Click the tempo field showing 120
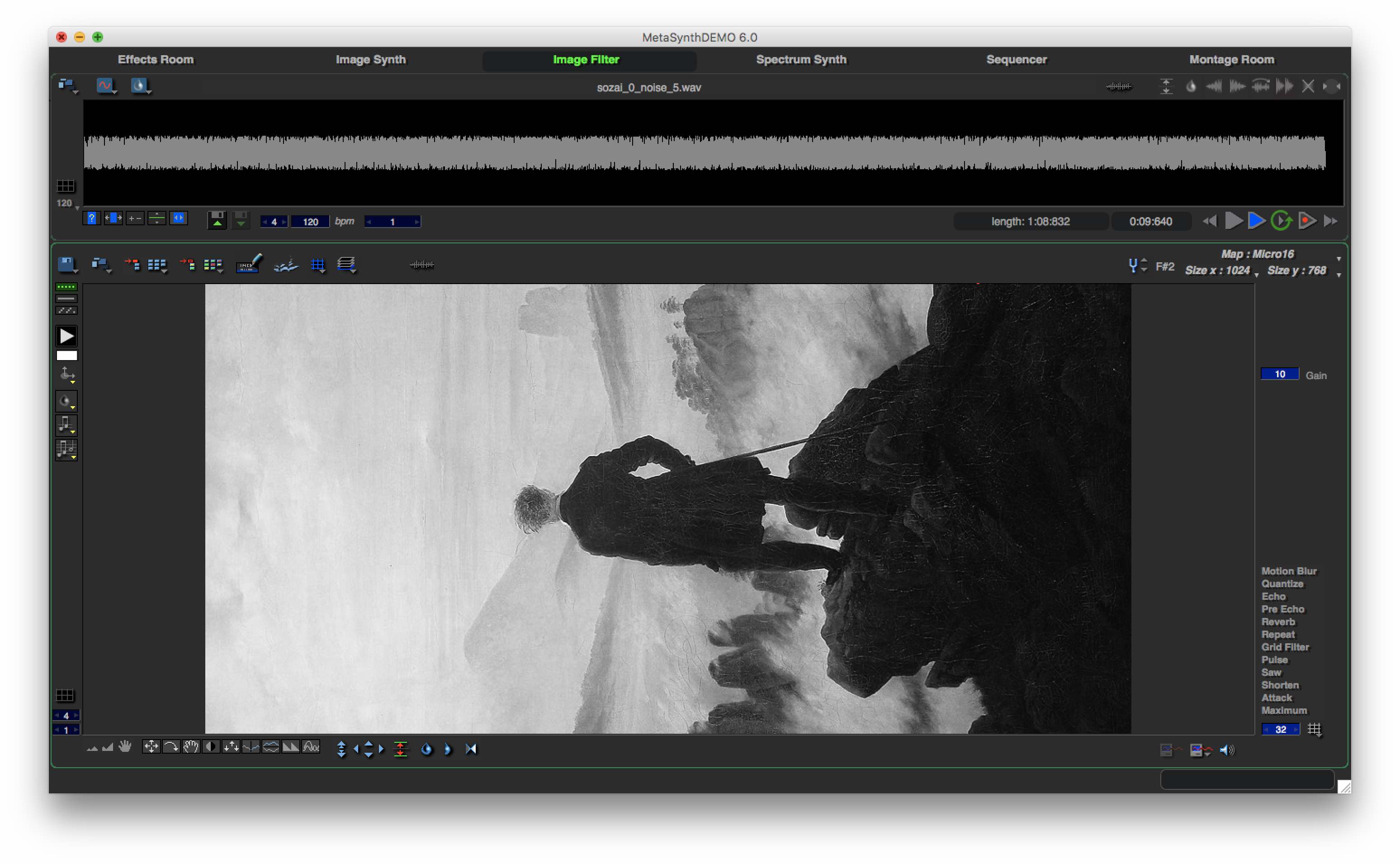 [x=310, y=222]
